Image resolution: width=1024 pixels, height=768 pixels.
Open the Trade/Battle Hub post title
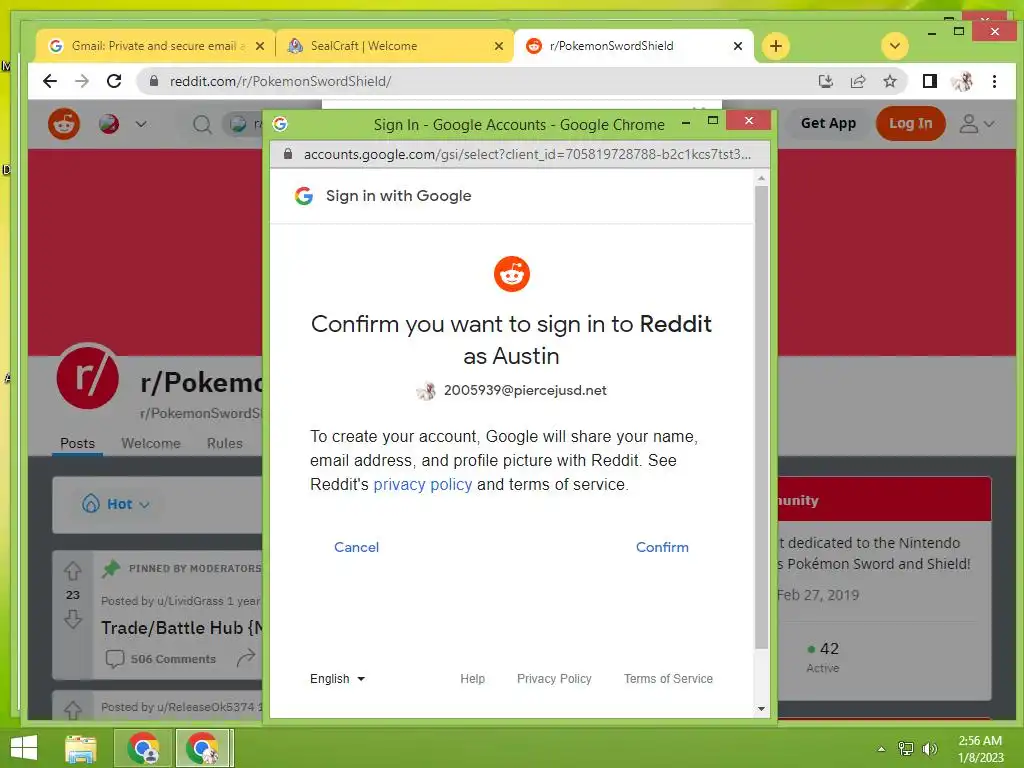tap(182, 628)
